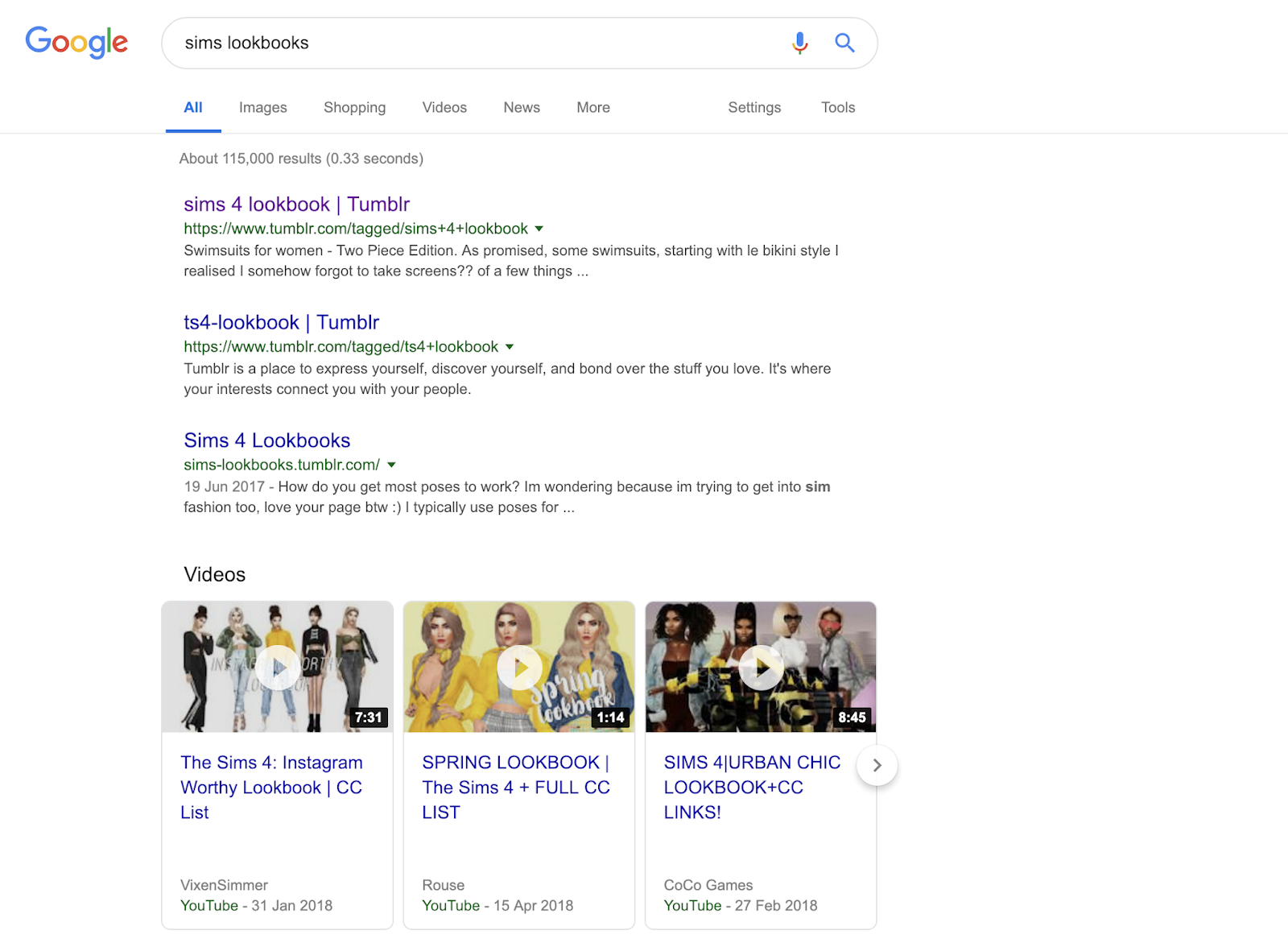Expand options for the ts4+lookbook Tumblr URL

click(x=510, y=347)
